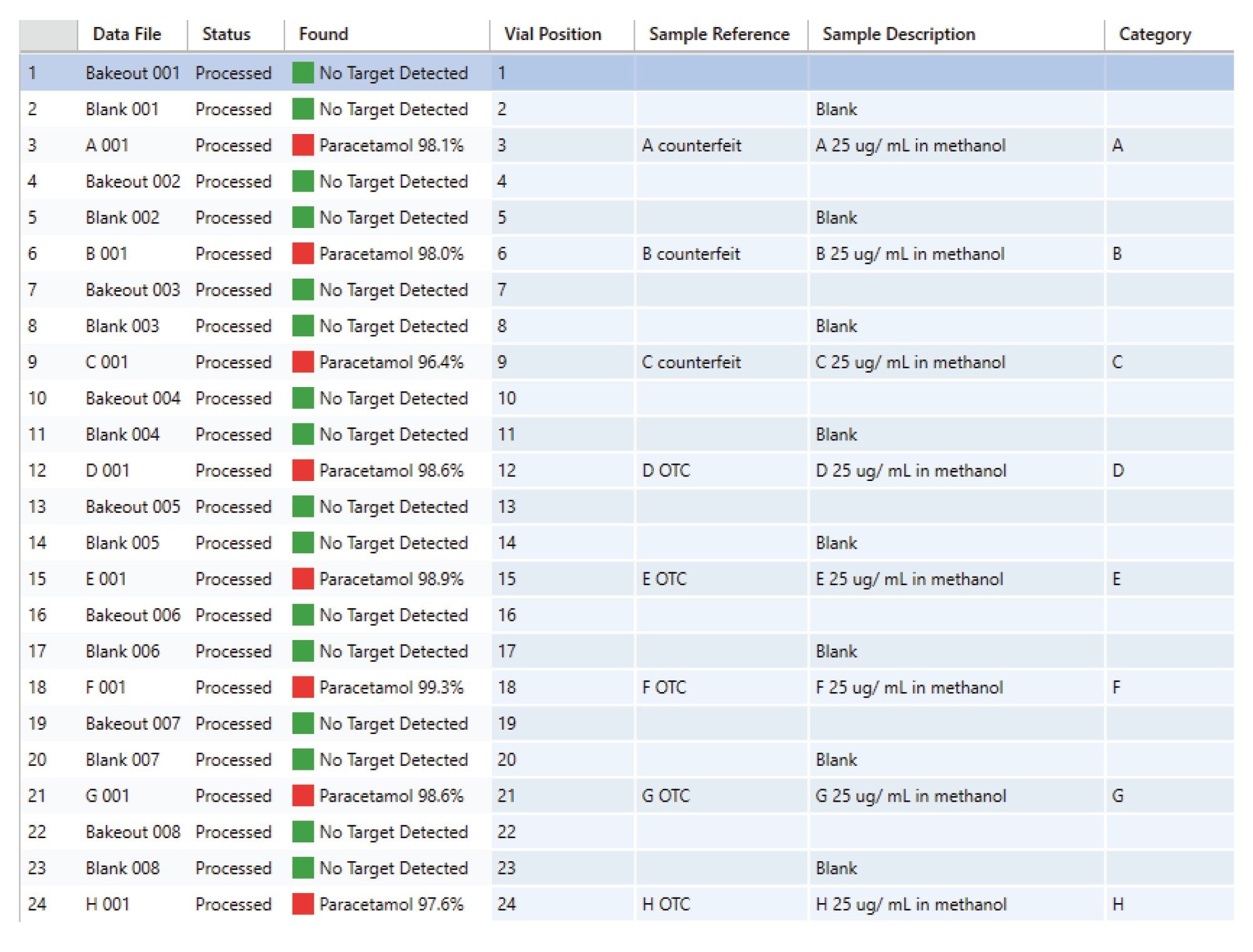Select the C 001 data file cell
1253x952 pixels.
(x=107, y=362)
